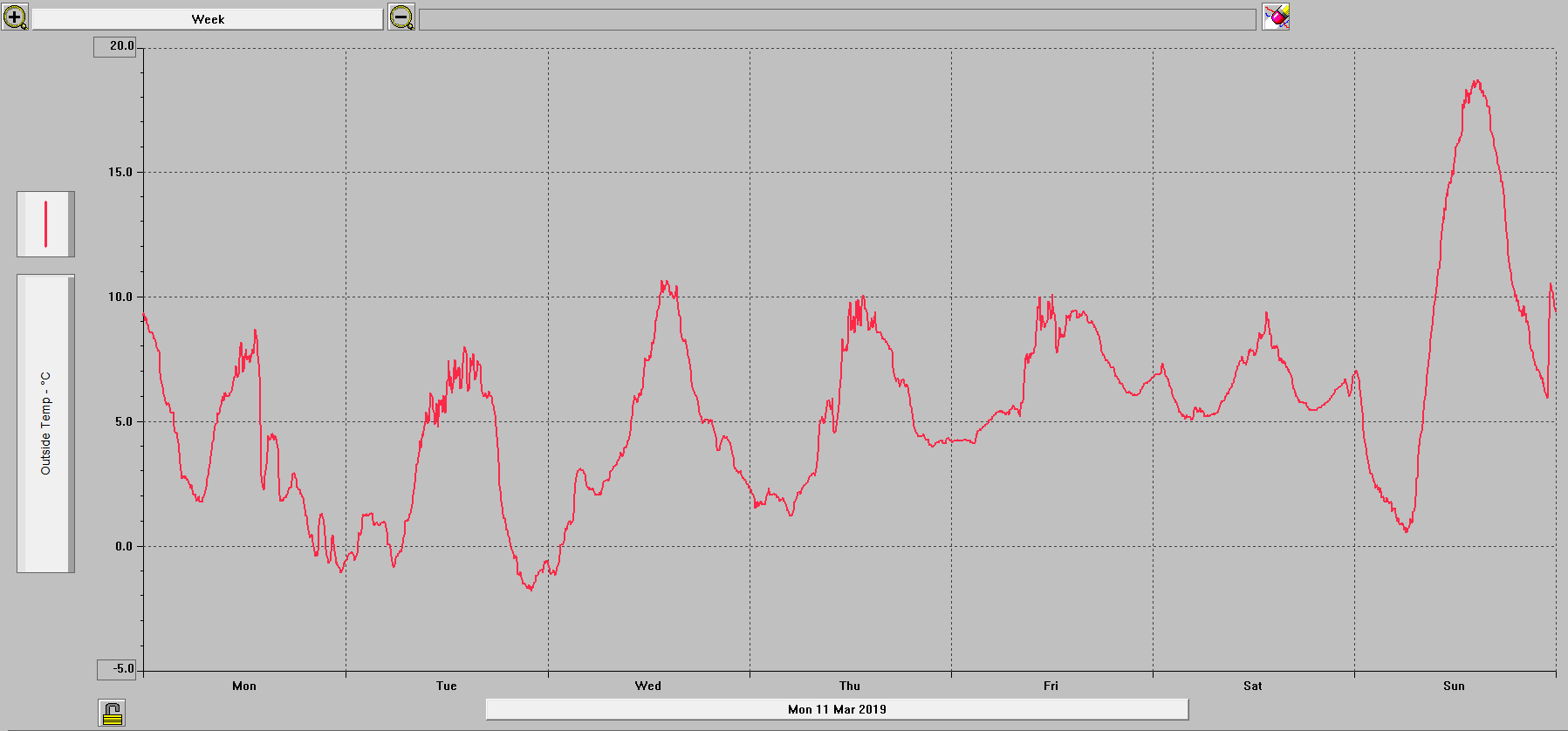The image size is (1568, 731).
Task: Click the Tue label on the time axis
Action: [446, 686]
